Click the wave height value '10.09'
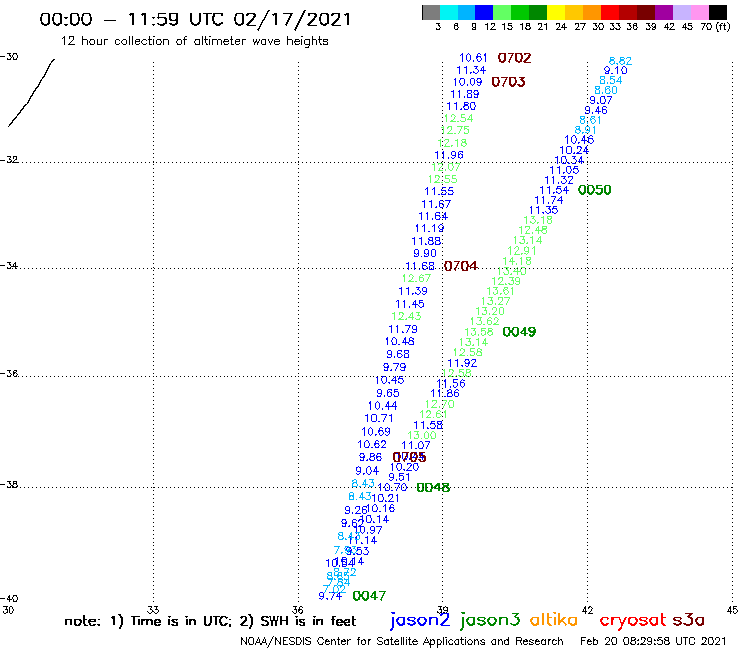Screen dimensions: 740x650 (x=468, y=82)
